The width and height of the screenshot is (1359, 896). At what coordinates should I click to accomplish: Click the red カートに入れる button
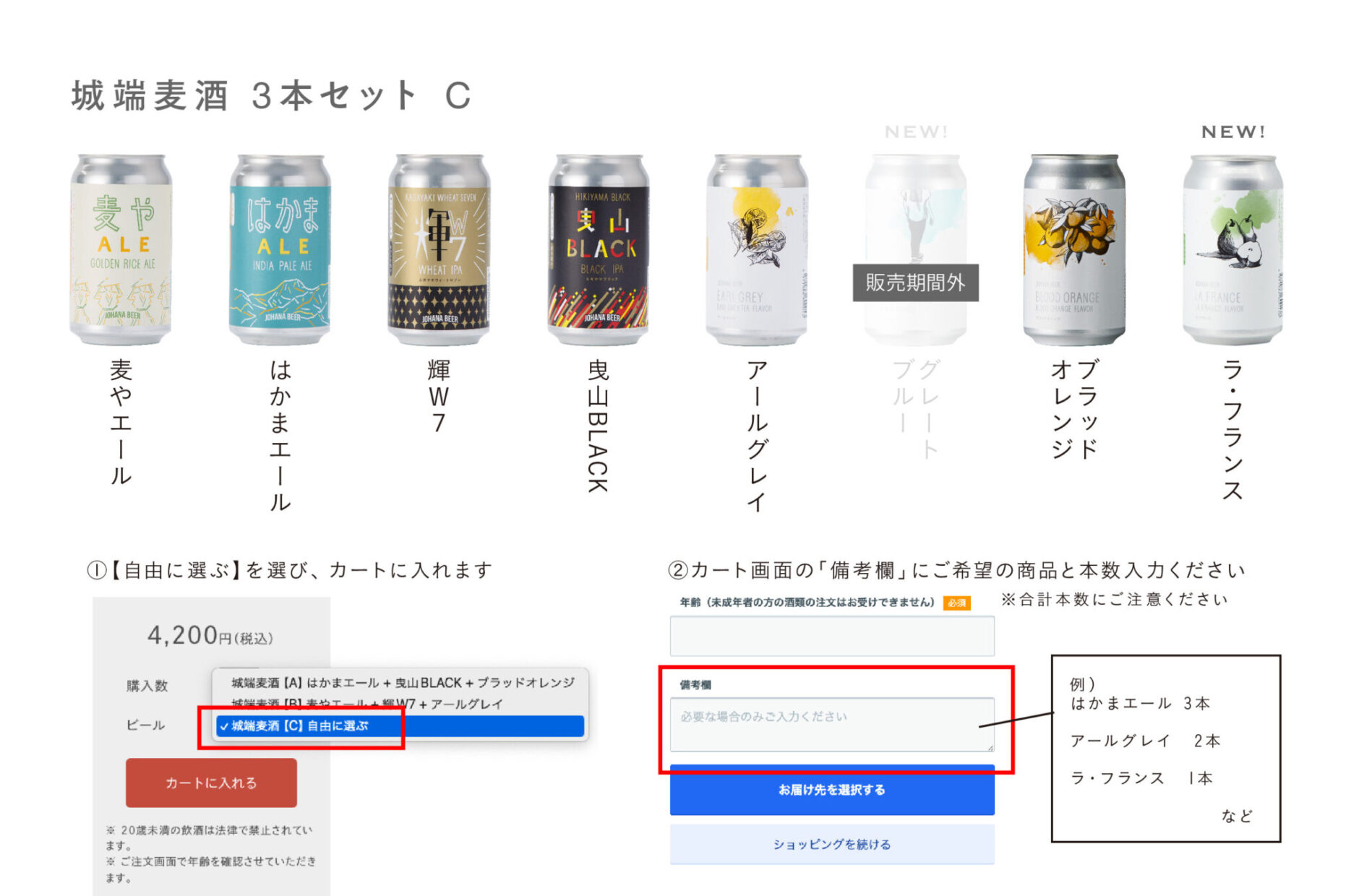[211, 783]
